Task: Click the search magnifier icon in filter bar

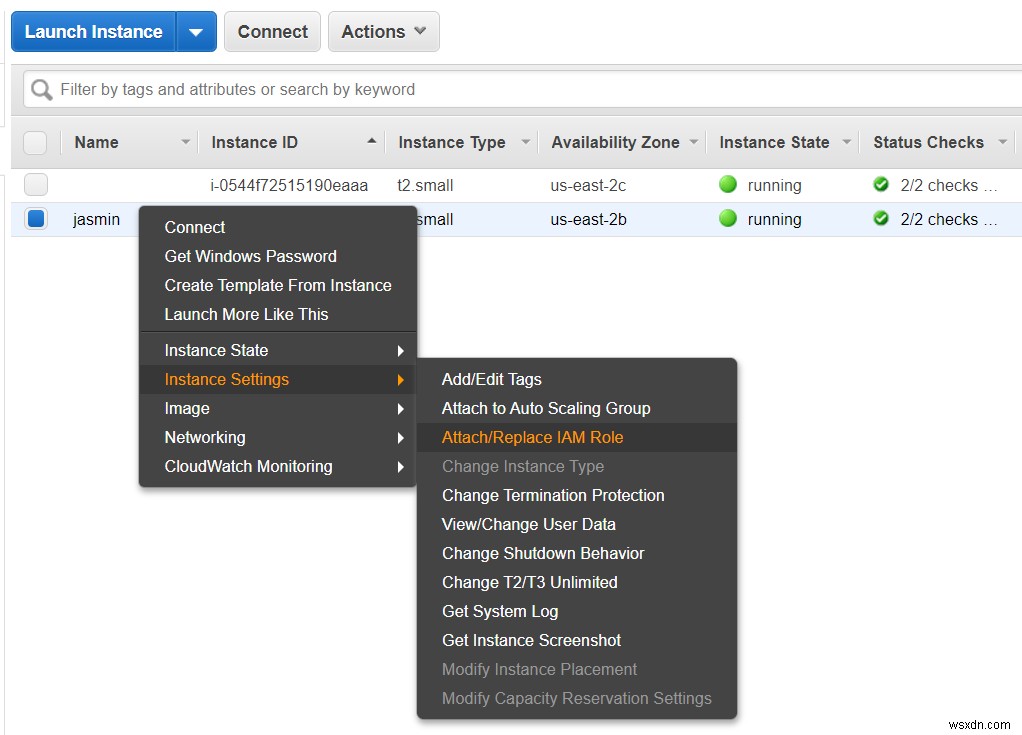Action: [x=40, y=89]
